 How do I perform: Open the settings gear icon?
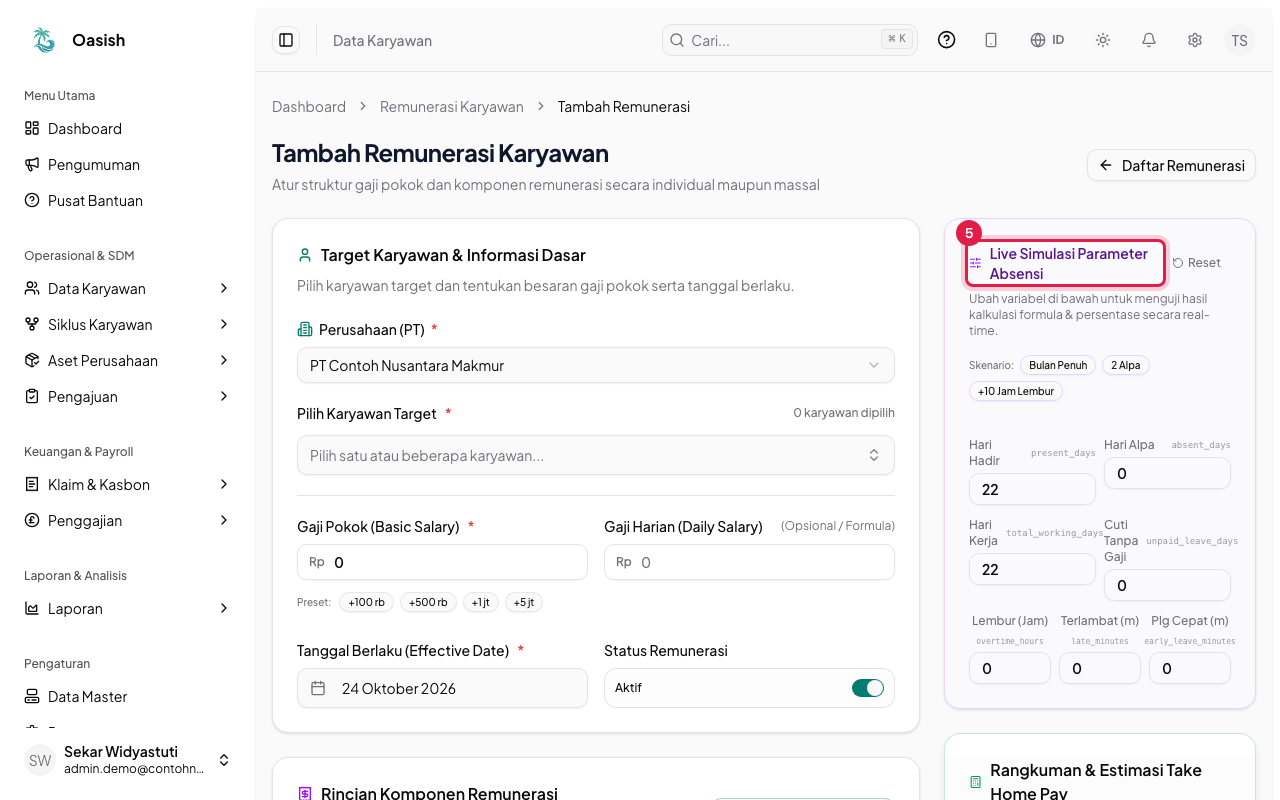pyautogui.click(x=1195, y=40)
